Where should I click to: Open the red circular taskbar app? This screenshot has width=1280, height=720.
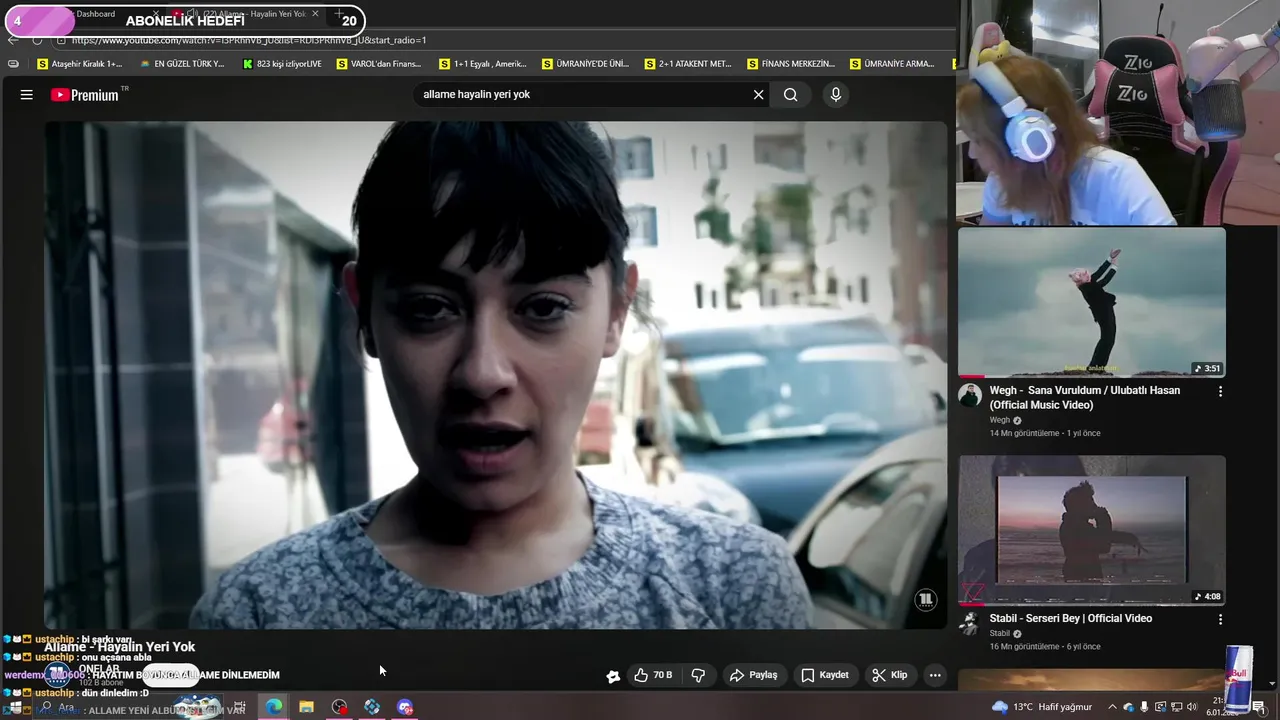[x=339, y=707]
